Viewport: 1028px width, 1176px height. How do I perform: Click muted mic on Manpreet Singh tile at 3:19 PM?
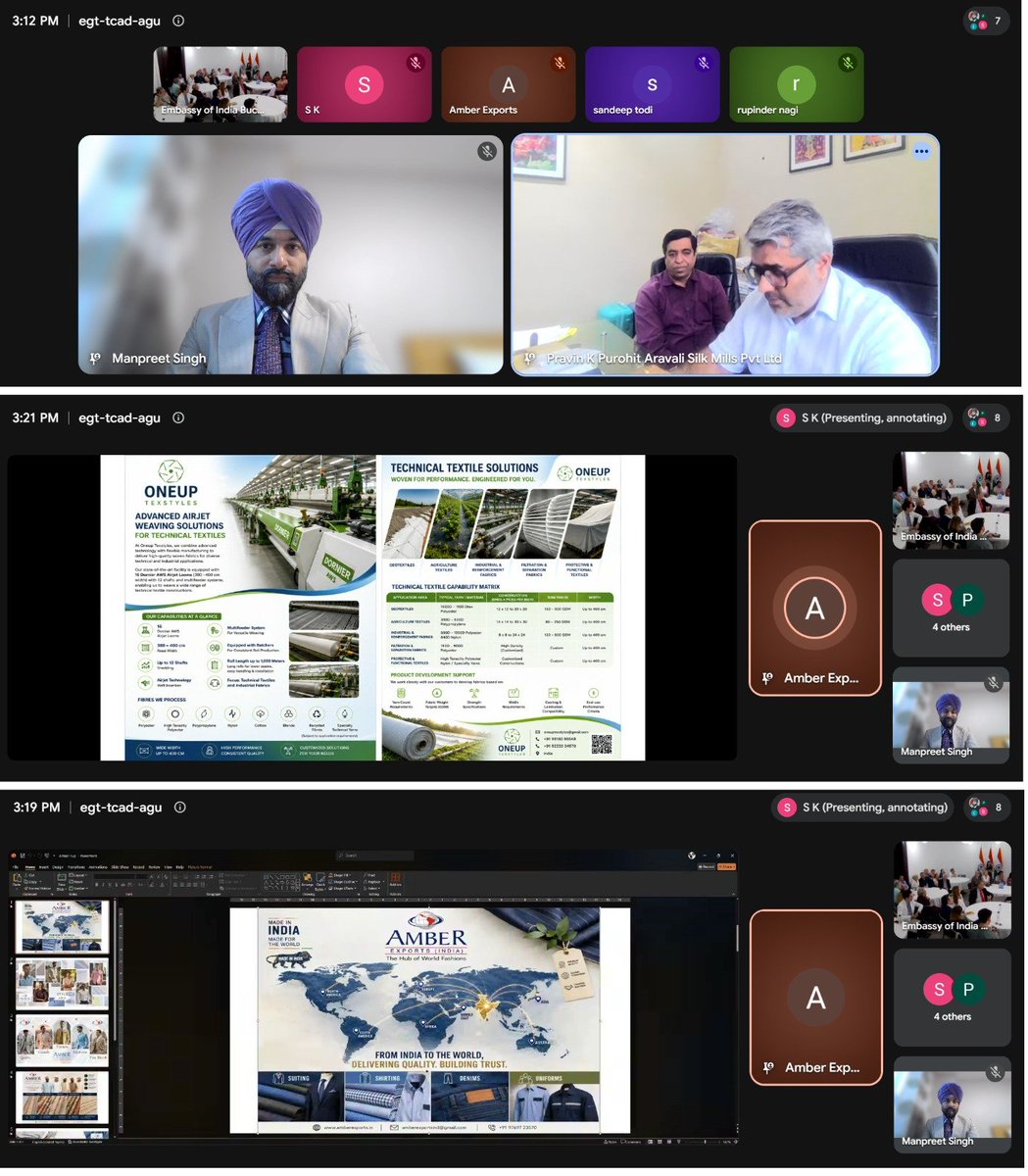pyautogui.click(x=995, y=1073)
